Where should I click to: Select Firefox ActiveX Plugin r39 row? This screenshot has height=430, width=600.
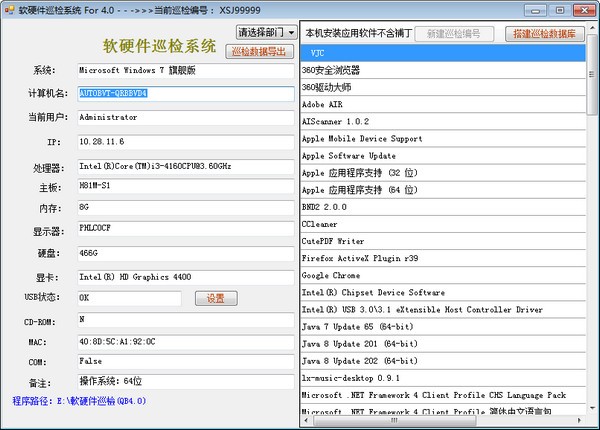tap(443, 258)
